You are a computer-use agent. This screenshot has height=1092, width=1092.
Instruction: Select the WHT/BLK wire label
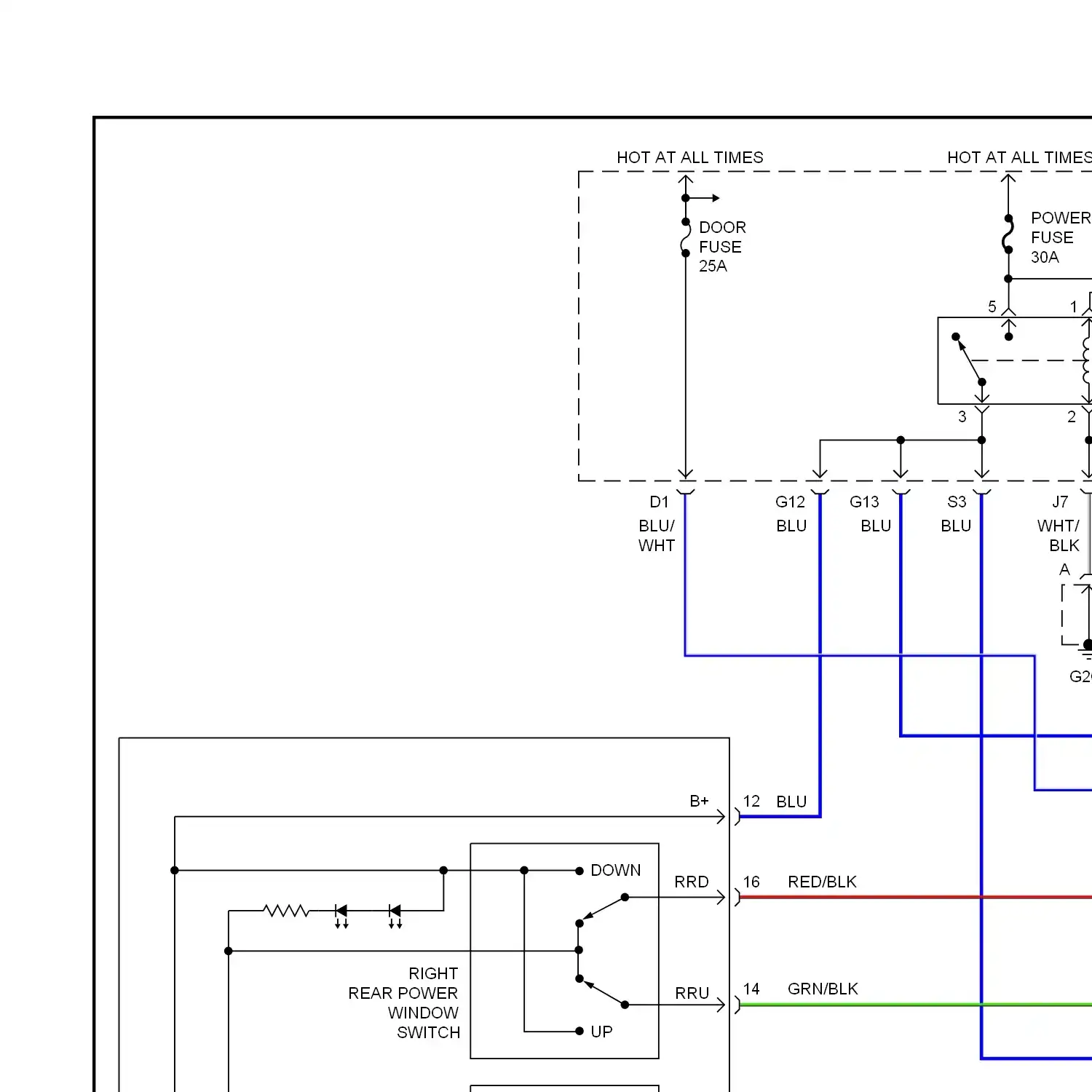pyautogui.click(x=1059, y=536)
